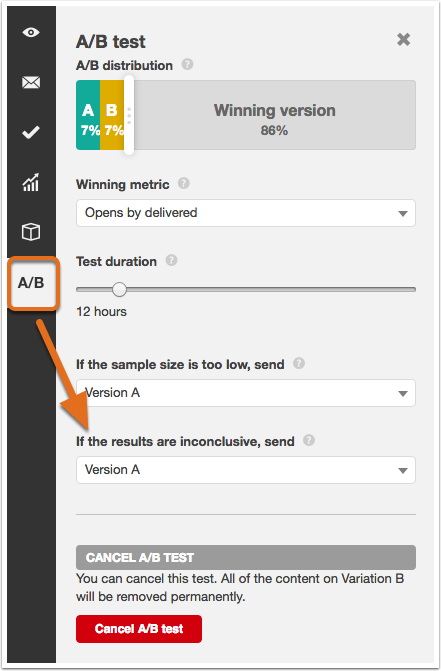This screenshot has height=671, width=441.
Task: Close the A/B test panel
Action: (x=403, y=40)
